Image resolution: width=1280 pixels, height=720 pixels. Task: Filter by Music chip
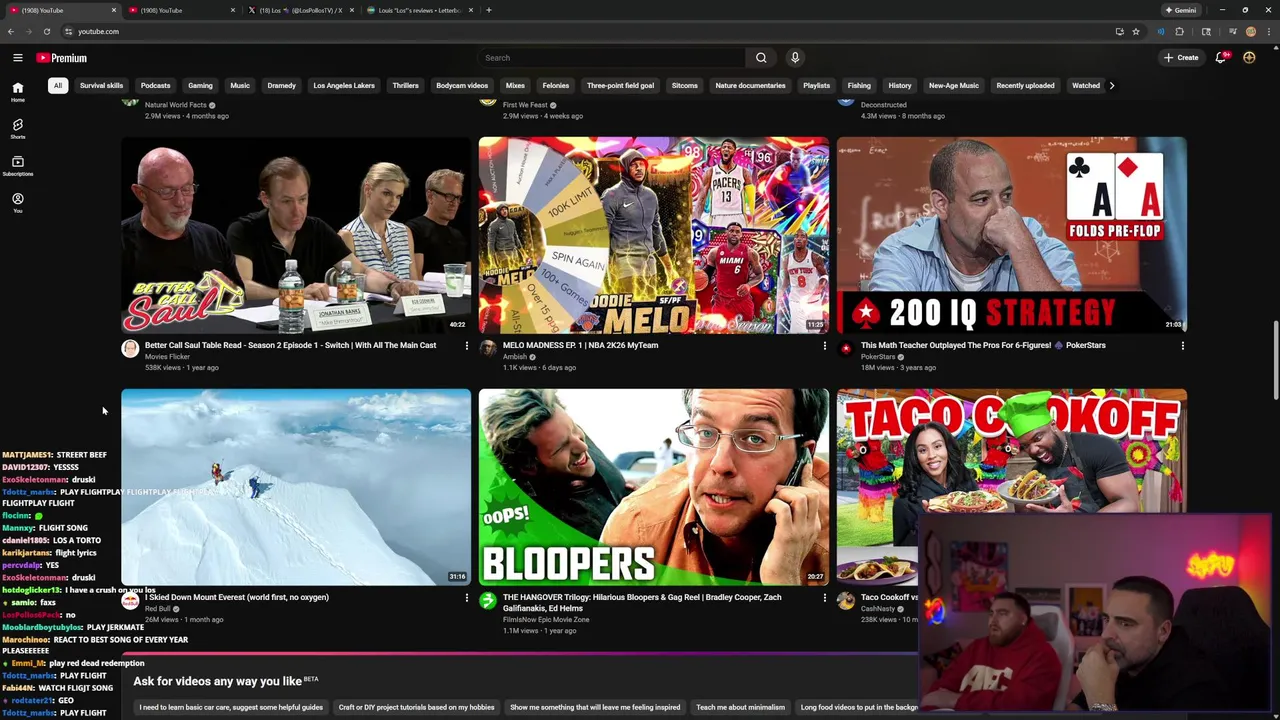[240, 86]
